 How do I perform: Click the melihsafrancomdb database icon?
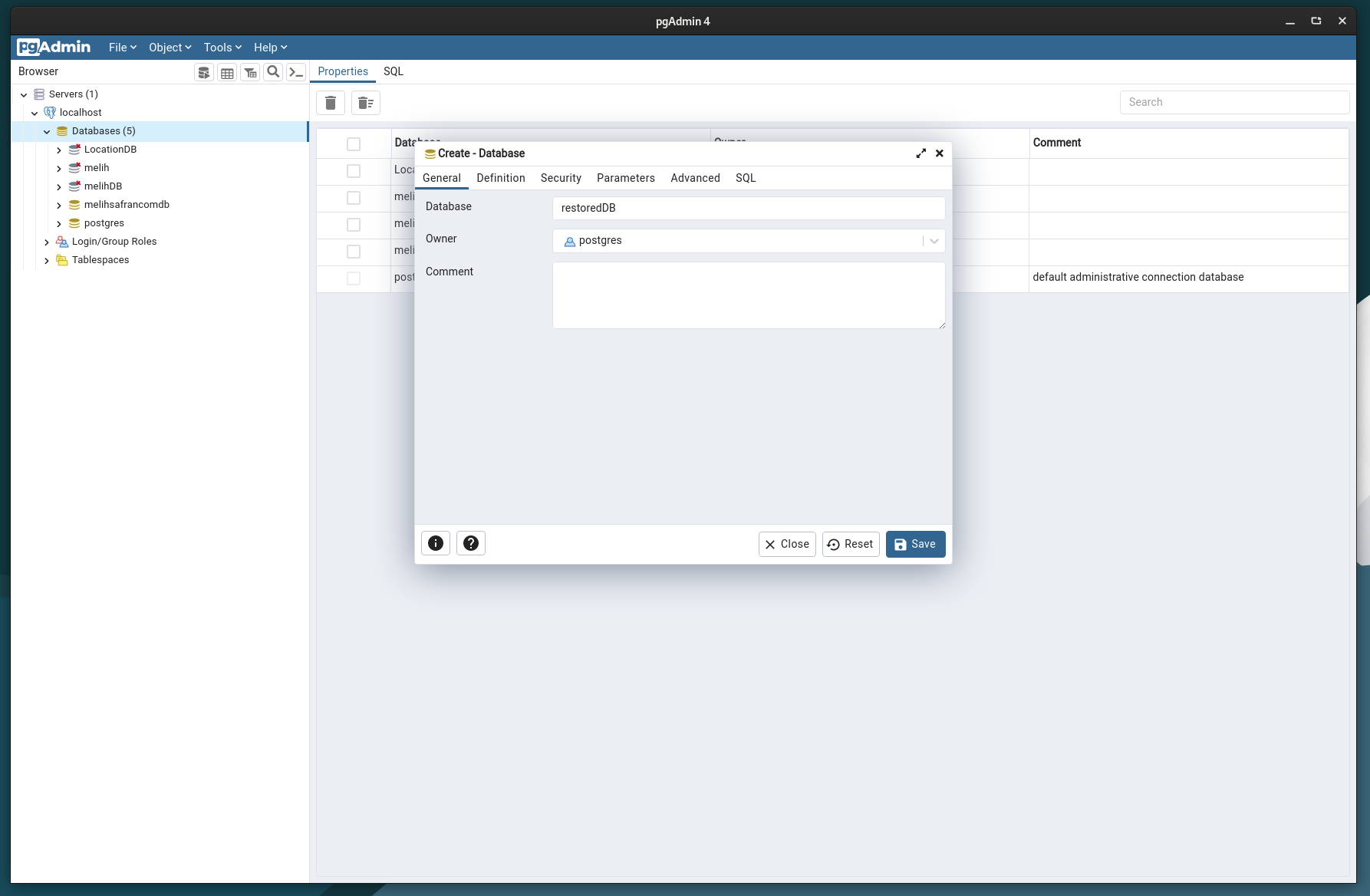(74, 205)
